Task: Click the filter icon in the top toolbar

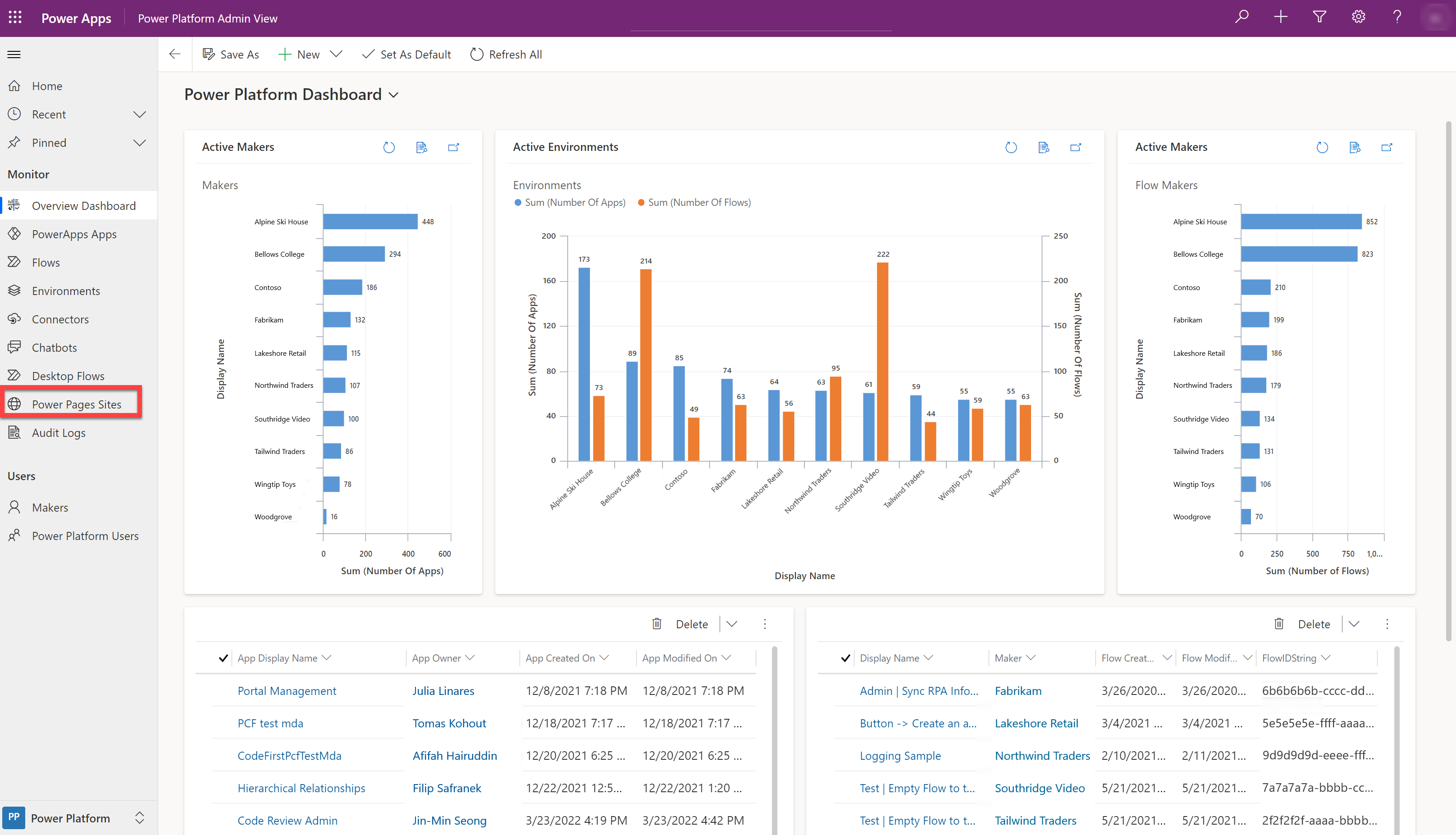Action: (x=1318, y=18)
